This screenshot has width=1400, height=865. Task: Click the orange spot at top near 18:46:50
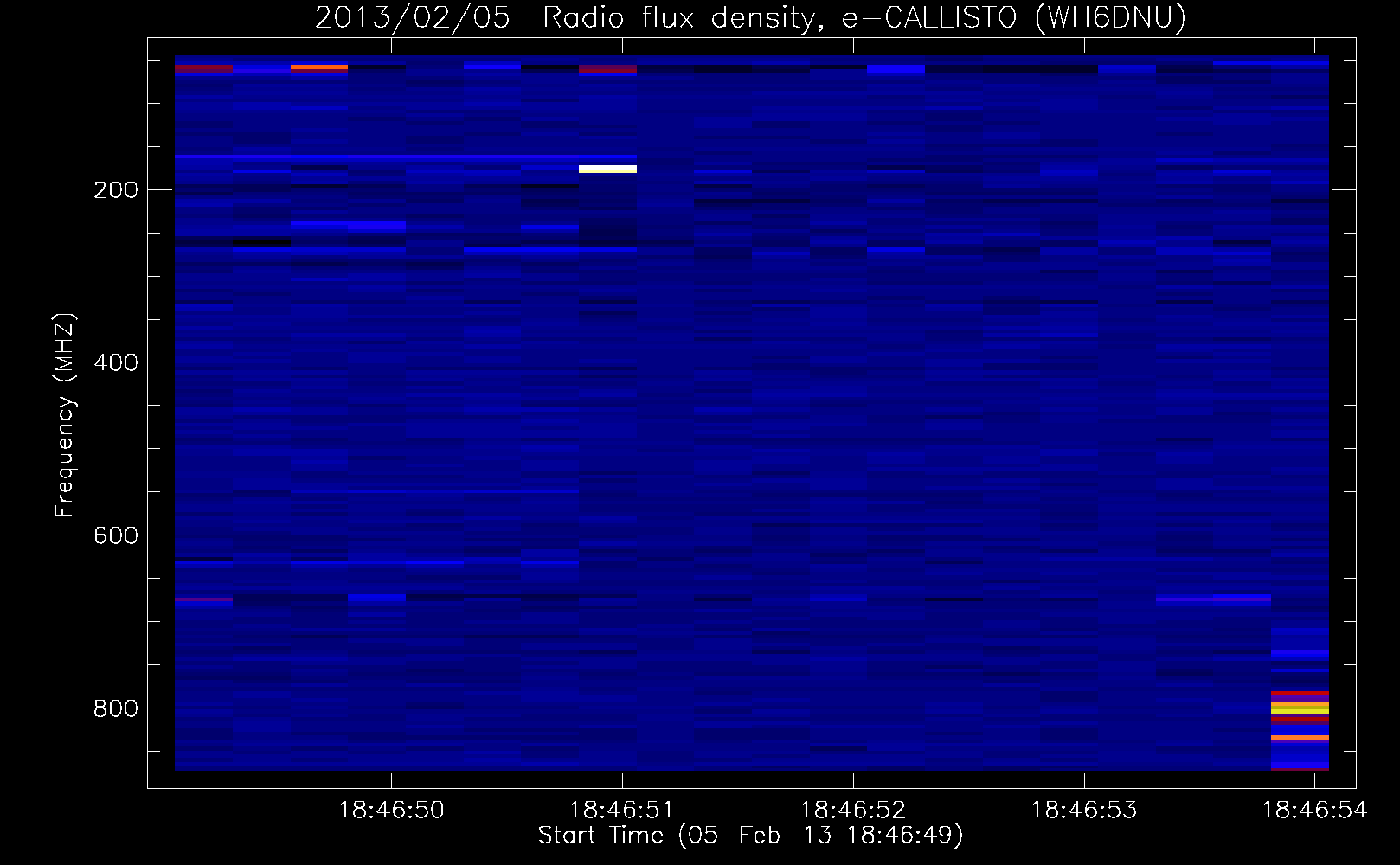click(x=319, y=67)
